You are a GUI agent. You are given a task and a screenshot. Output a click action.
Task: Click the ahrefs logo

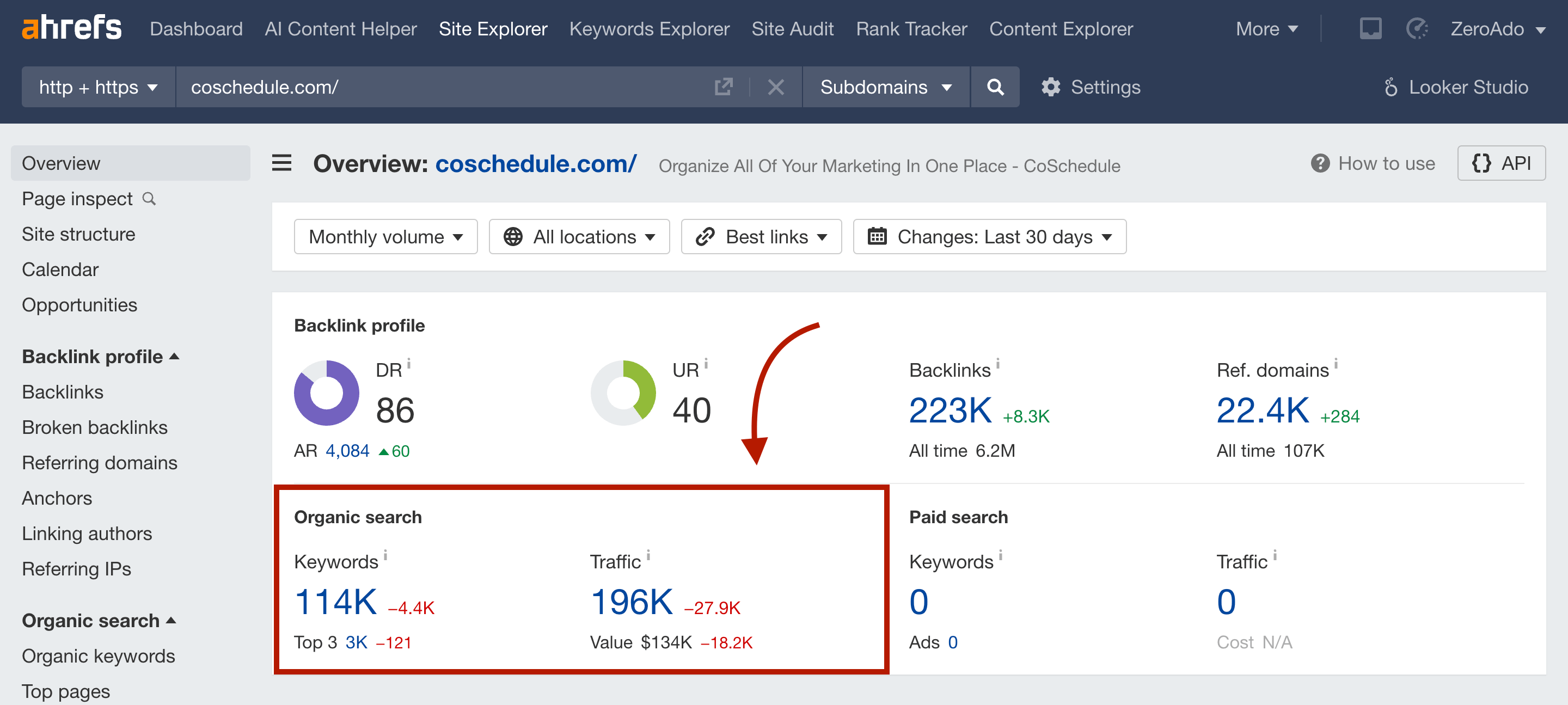click(x=71, y=27)
